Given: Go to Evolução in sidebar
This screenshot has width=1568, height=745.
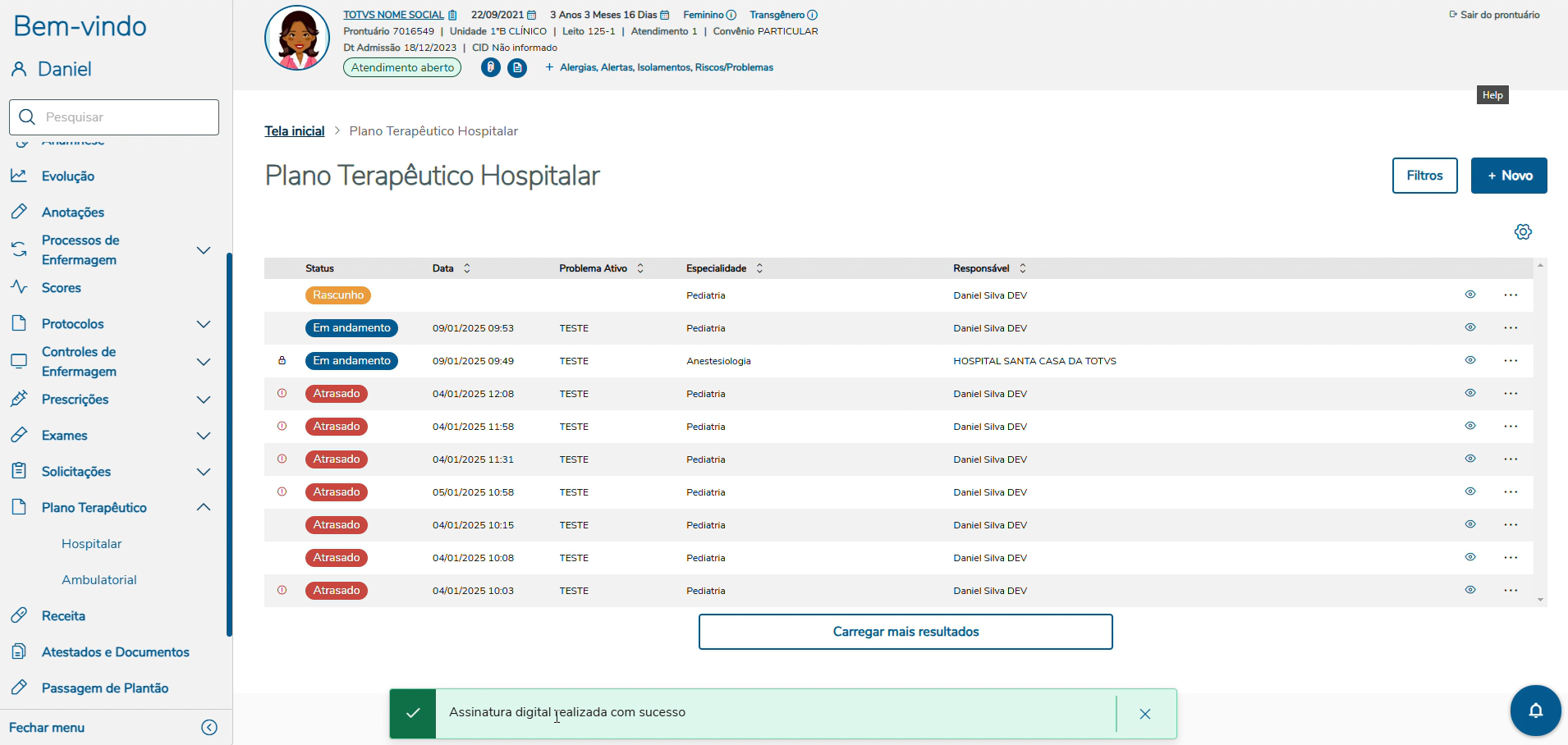Looking at the screenshot, I should click(68, 176).
